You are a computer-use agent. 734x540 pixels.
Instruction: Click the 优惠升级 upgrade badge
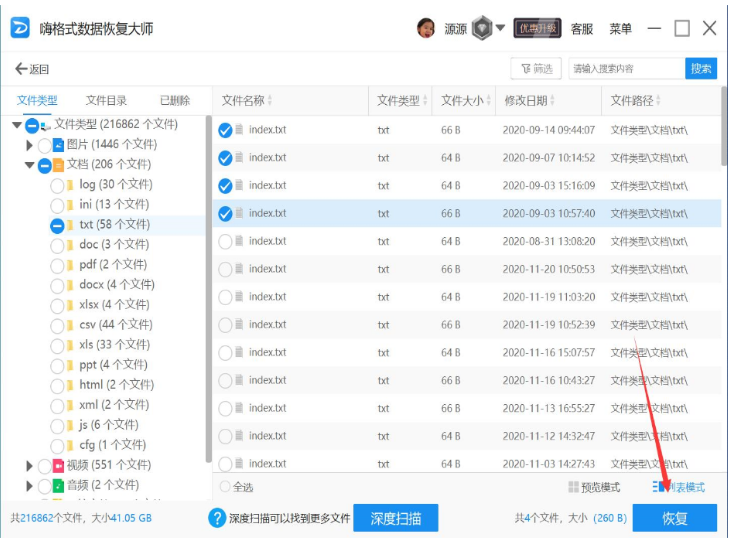537,28
